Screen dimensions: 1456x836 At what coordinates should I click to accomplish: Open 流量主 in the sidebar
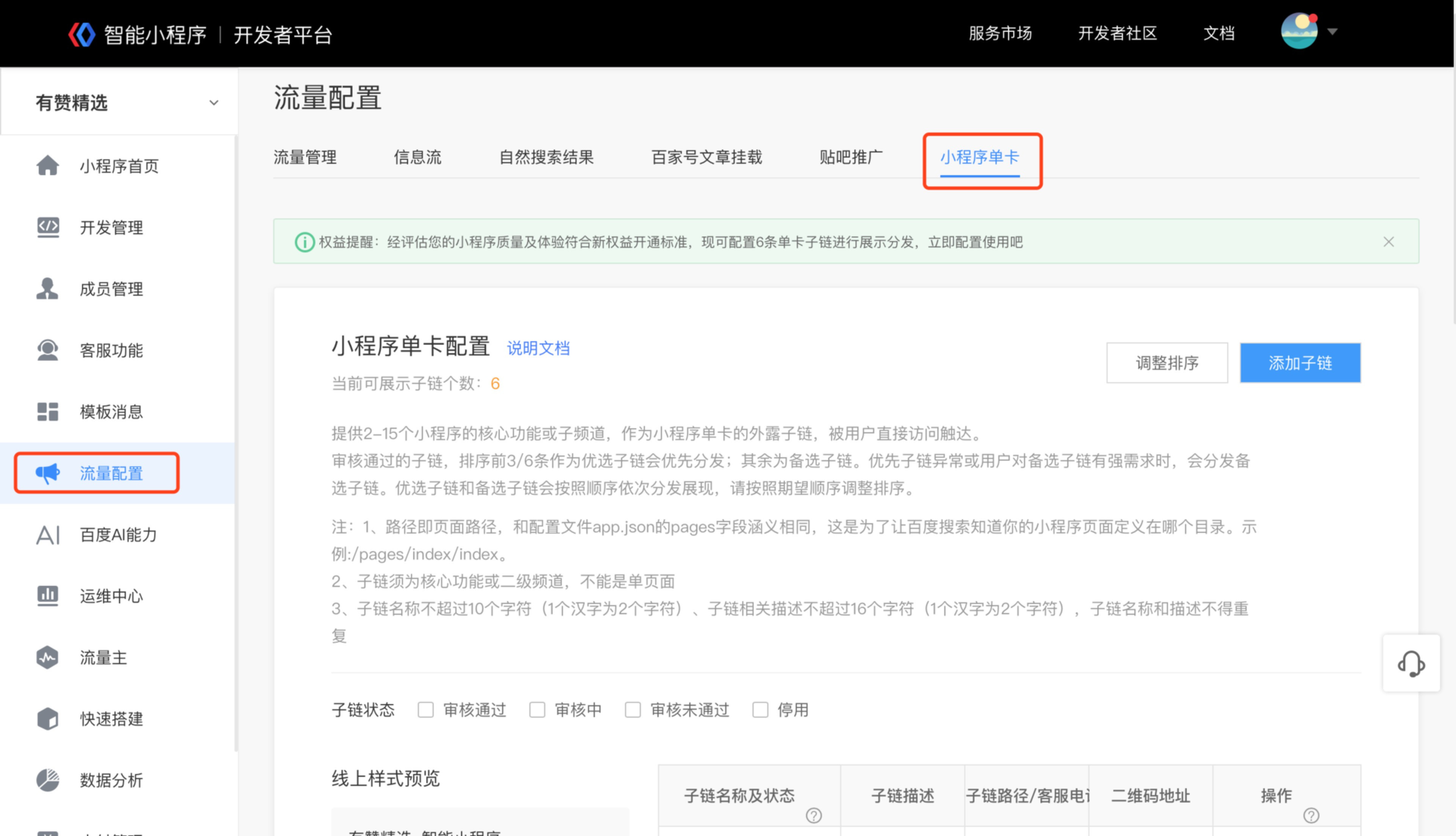pyautogui.click(x=104, y=658)
